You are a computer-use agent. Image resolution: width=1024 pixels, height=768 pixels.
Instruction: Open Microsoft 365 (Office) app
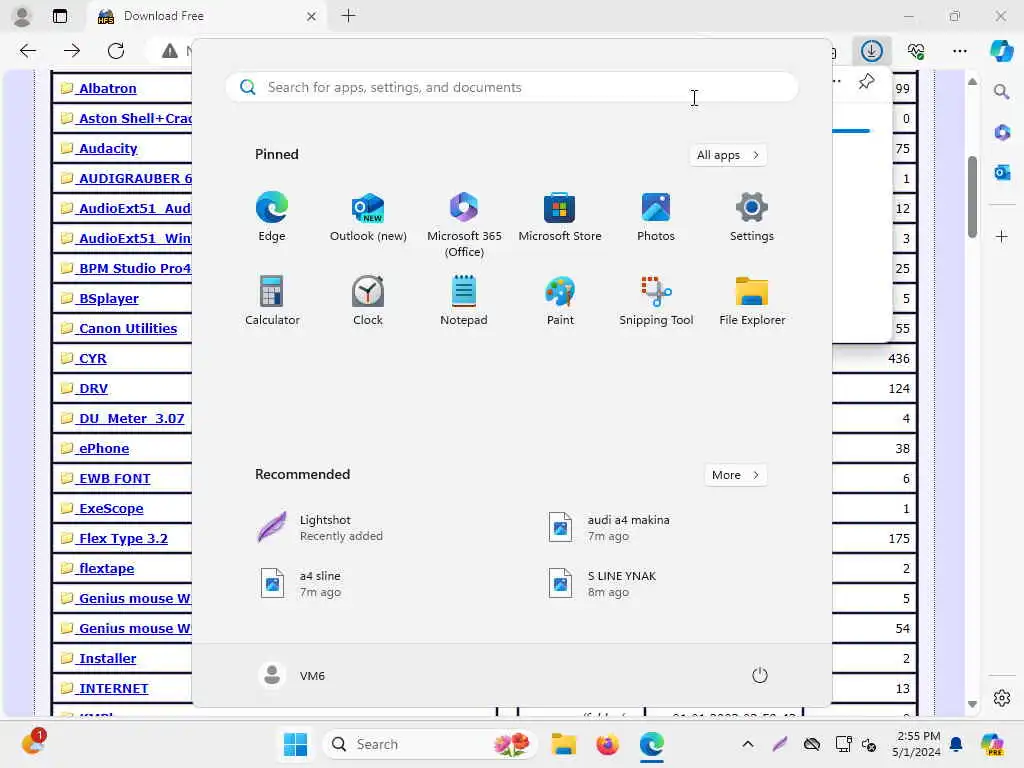pos(464,225)
